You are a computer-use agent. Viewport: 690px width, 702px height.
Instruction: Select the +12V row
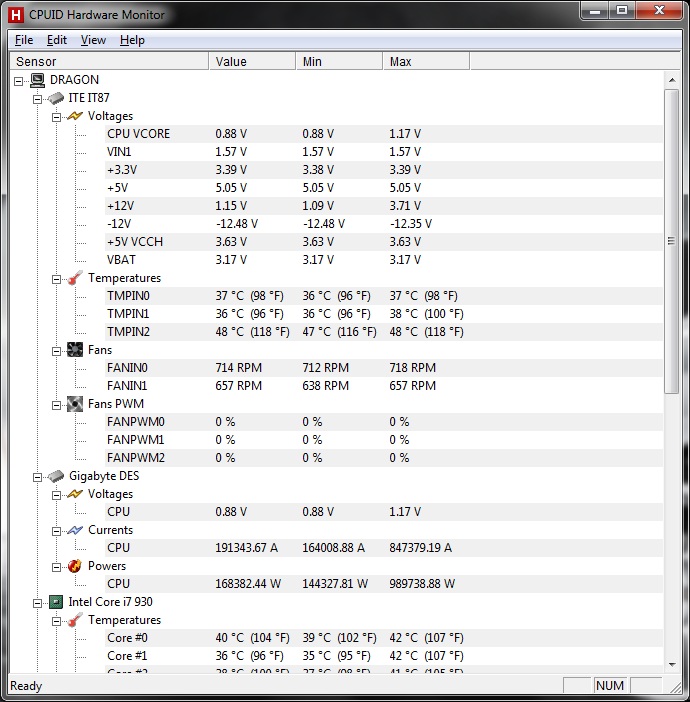coord(384,206)
